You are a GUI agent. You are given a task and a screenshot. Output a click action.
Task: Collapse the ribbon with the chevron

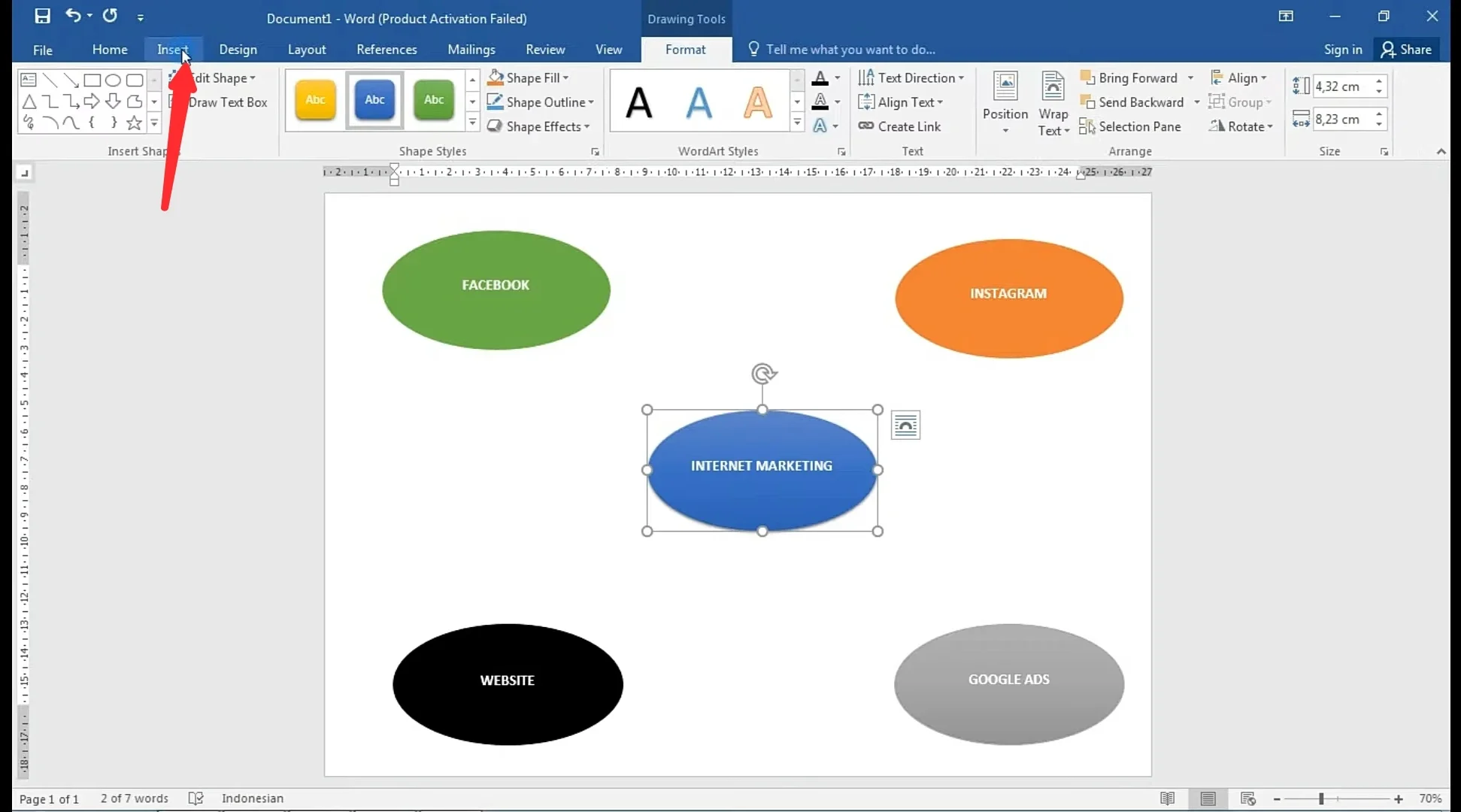point(1441,151)
